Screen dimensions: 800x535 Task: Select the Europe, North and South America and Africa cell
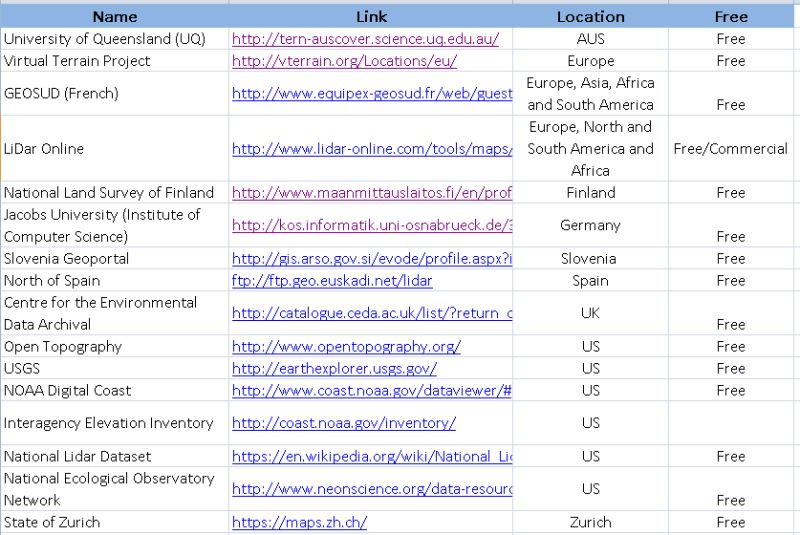[x=590, y=148]
